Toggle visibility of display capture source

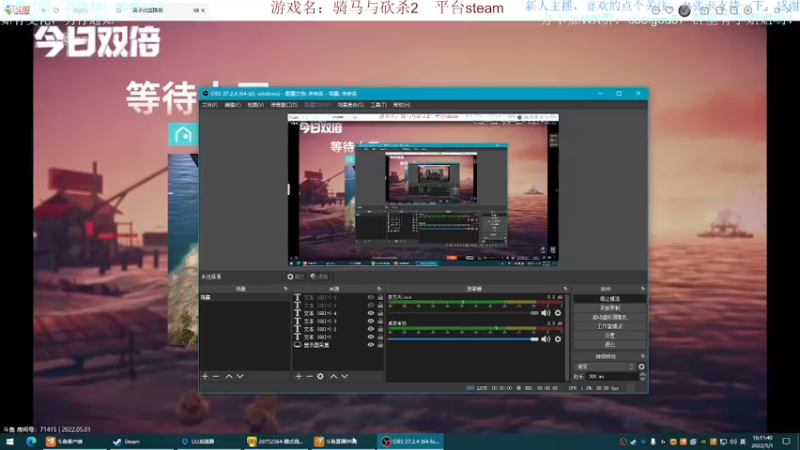tap(371, 345)
